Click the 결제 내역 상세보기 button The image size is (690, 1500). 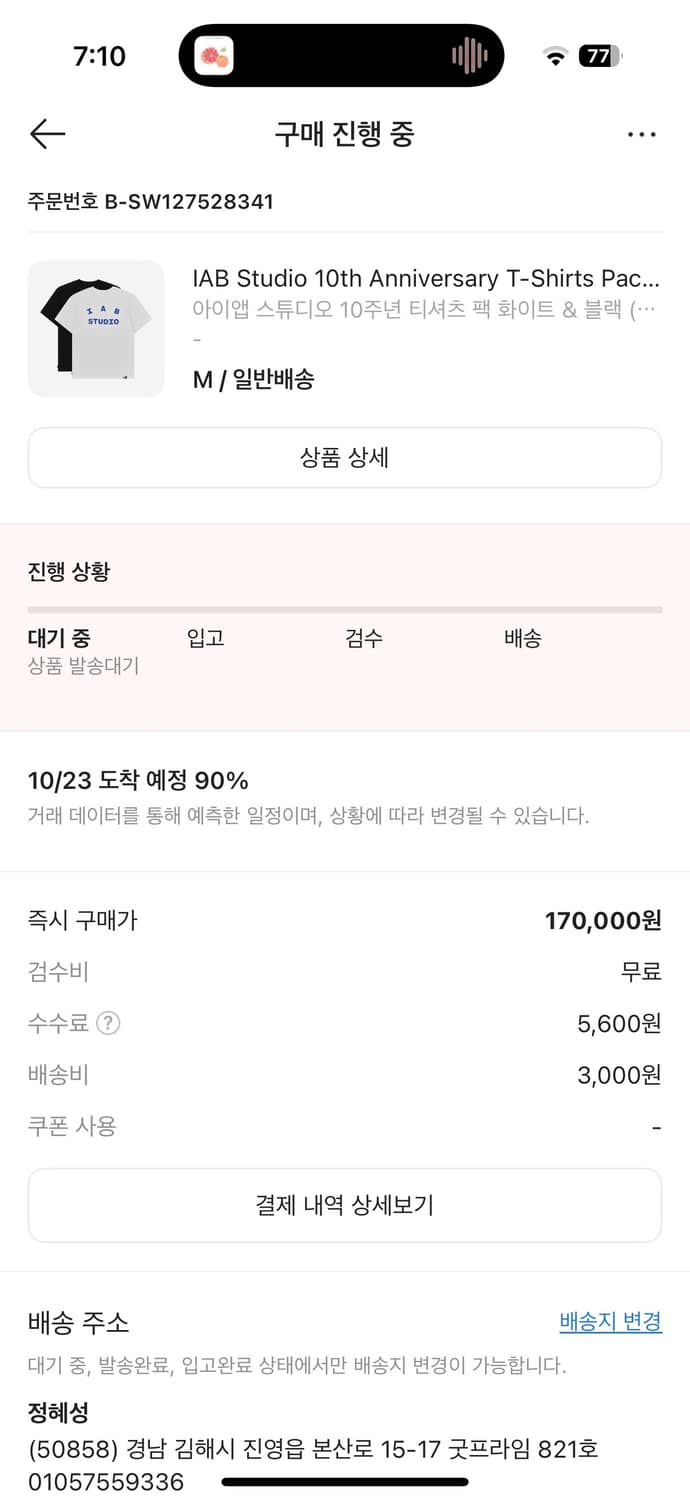click(345, 1205)
